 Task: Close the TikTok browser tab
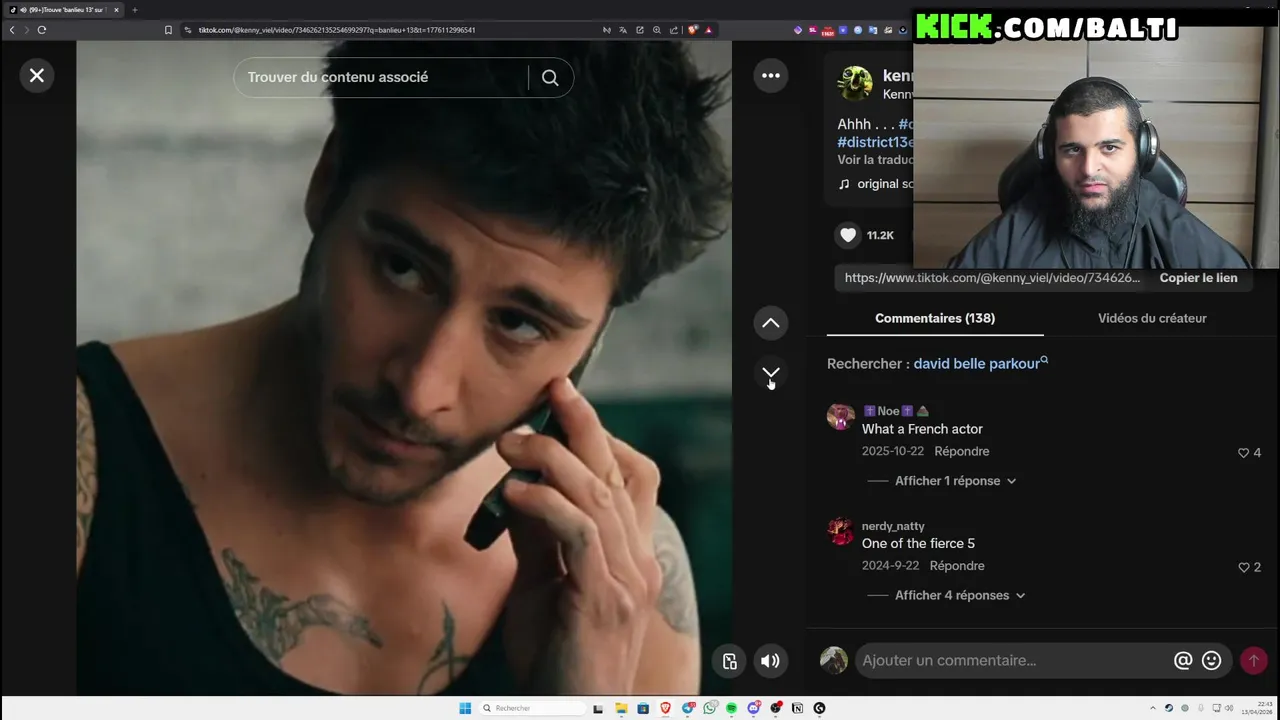(x=116, y=10)
